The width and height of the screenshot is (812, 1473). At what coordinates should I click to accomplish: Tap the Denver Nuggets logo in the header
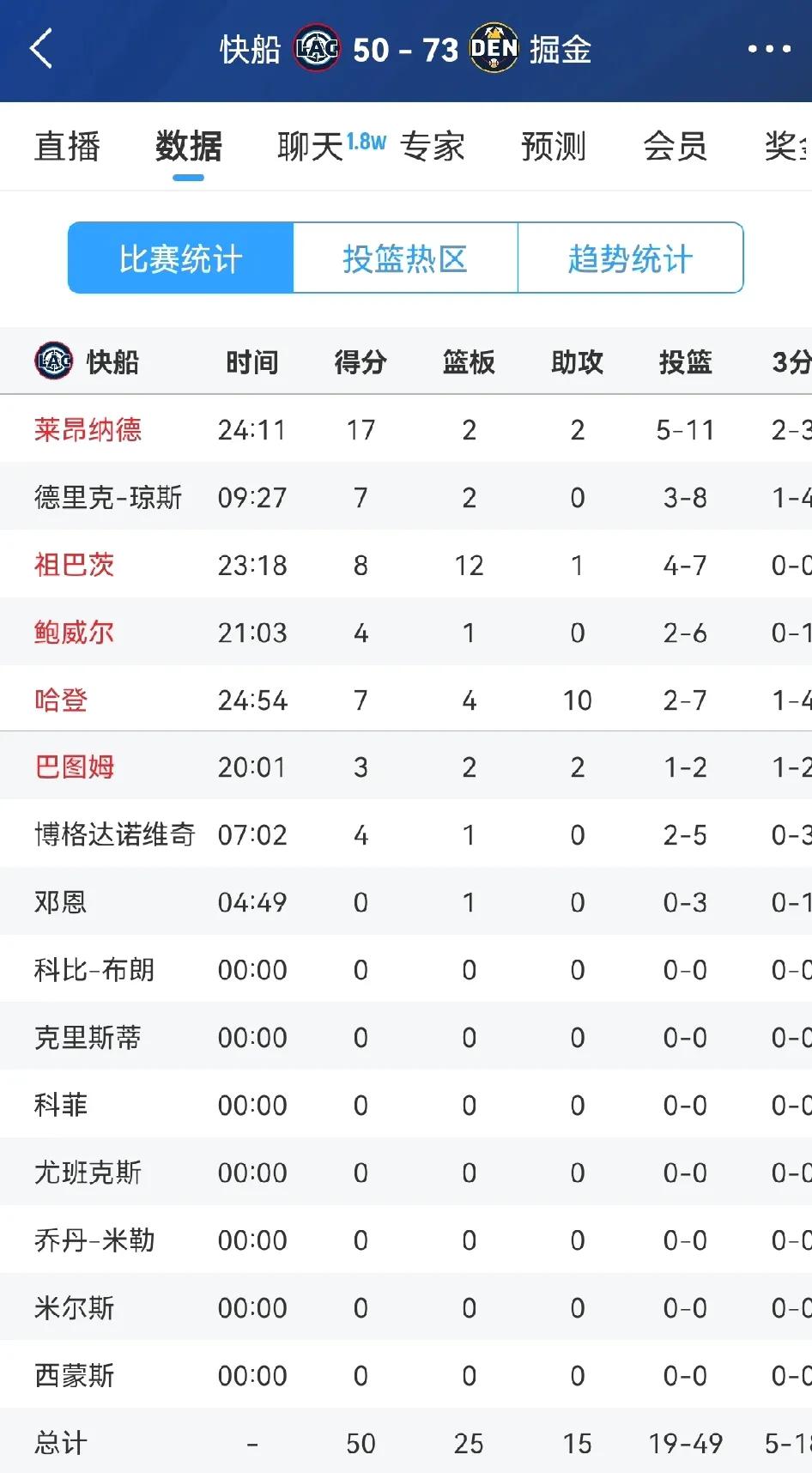tap(494, 49)
